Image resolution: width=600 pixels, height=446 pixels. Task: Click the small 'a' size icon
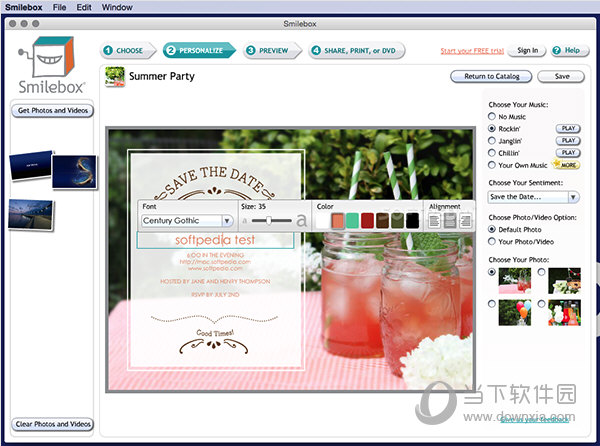click(x=245, y=221)
